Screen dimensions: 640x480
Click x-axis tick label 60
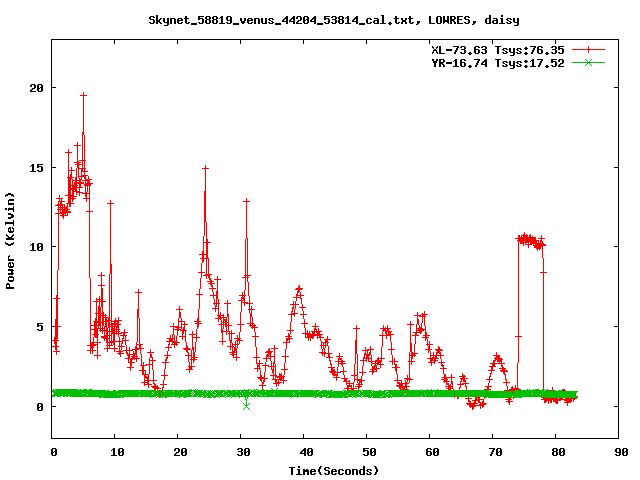pos(432,452)
